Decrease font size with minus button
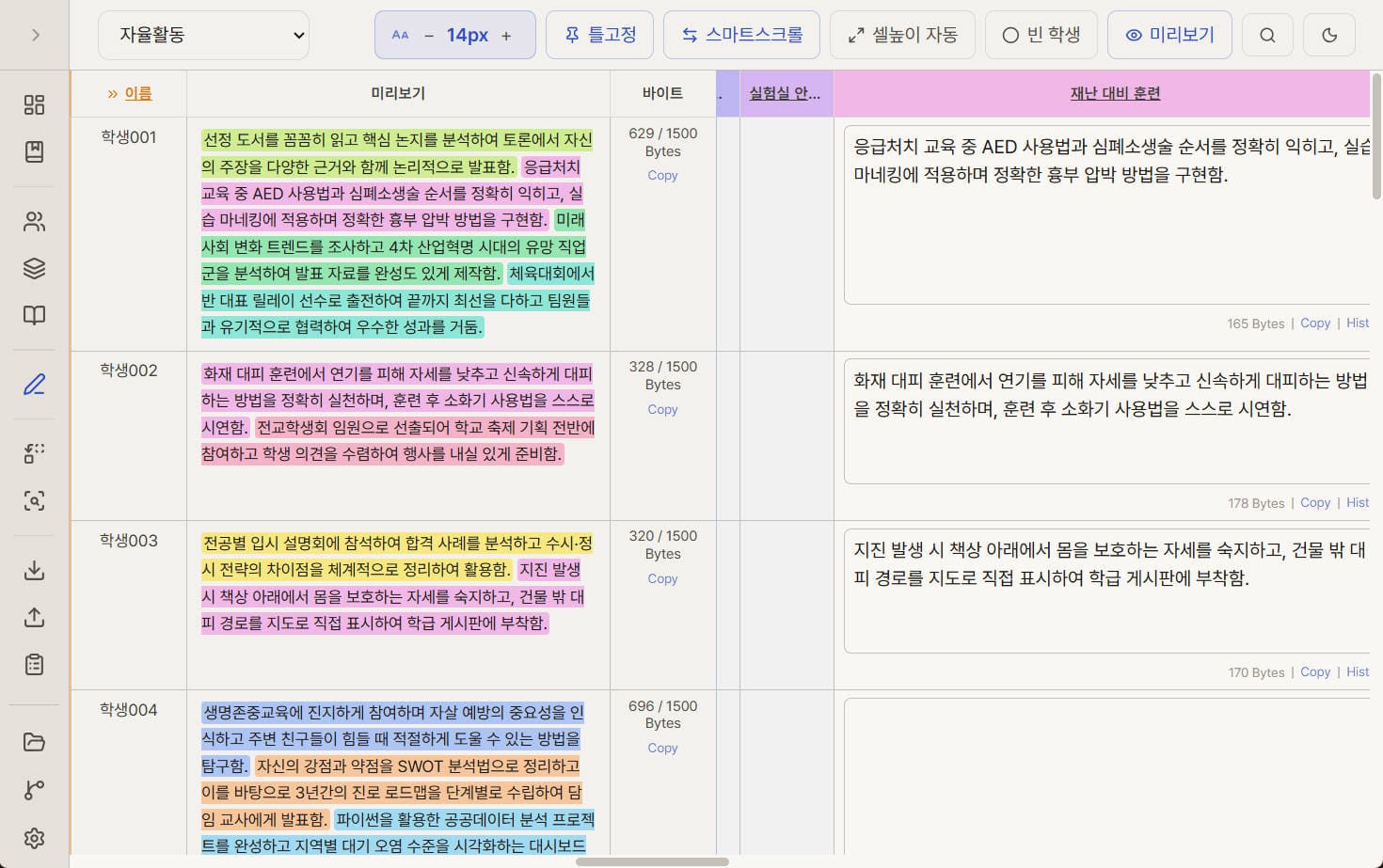 coord(429,36)
